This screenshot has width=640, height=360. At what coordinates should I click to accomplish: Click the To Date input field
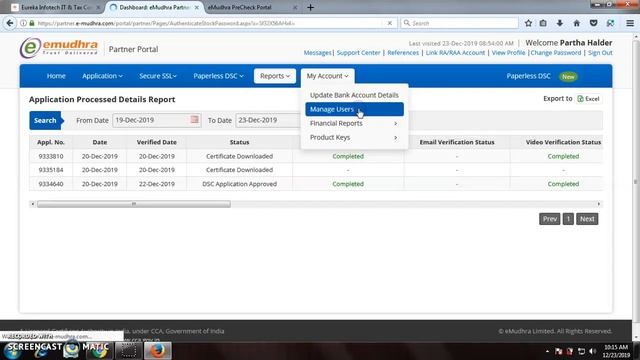pos(268,120)
